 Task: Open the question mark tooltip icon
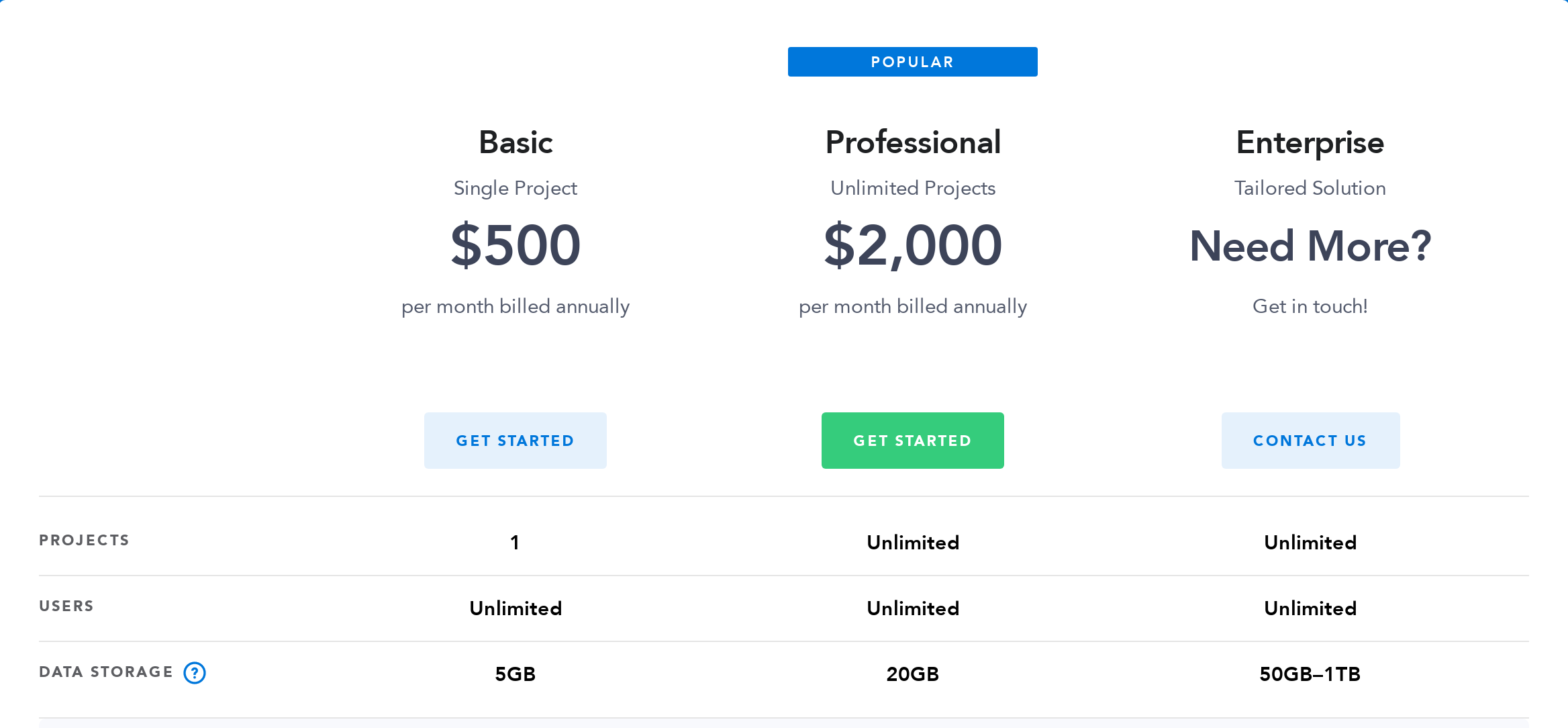[194, 672]
